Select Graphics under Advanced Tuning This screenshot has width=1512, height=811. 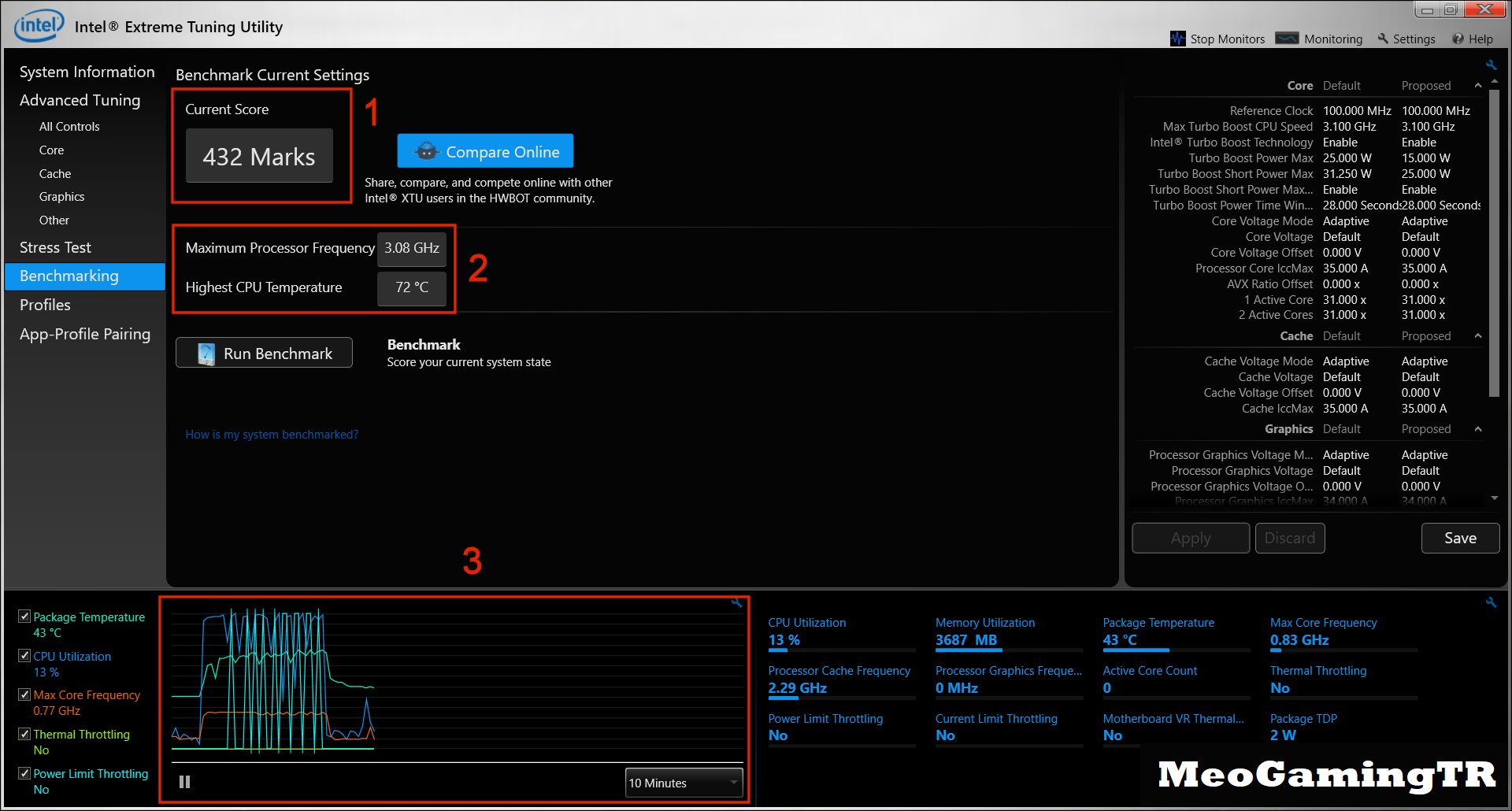click(61, 196)
